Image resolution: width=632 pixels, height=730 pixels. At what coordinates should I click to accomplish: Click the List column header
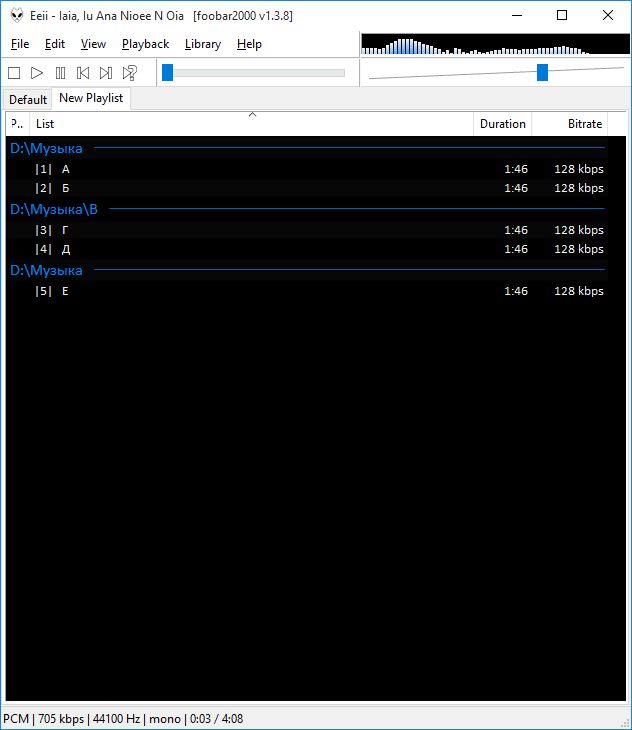point(45,124)
